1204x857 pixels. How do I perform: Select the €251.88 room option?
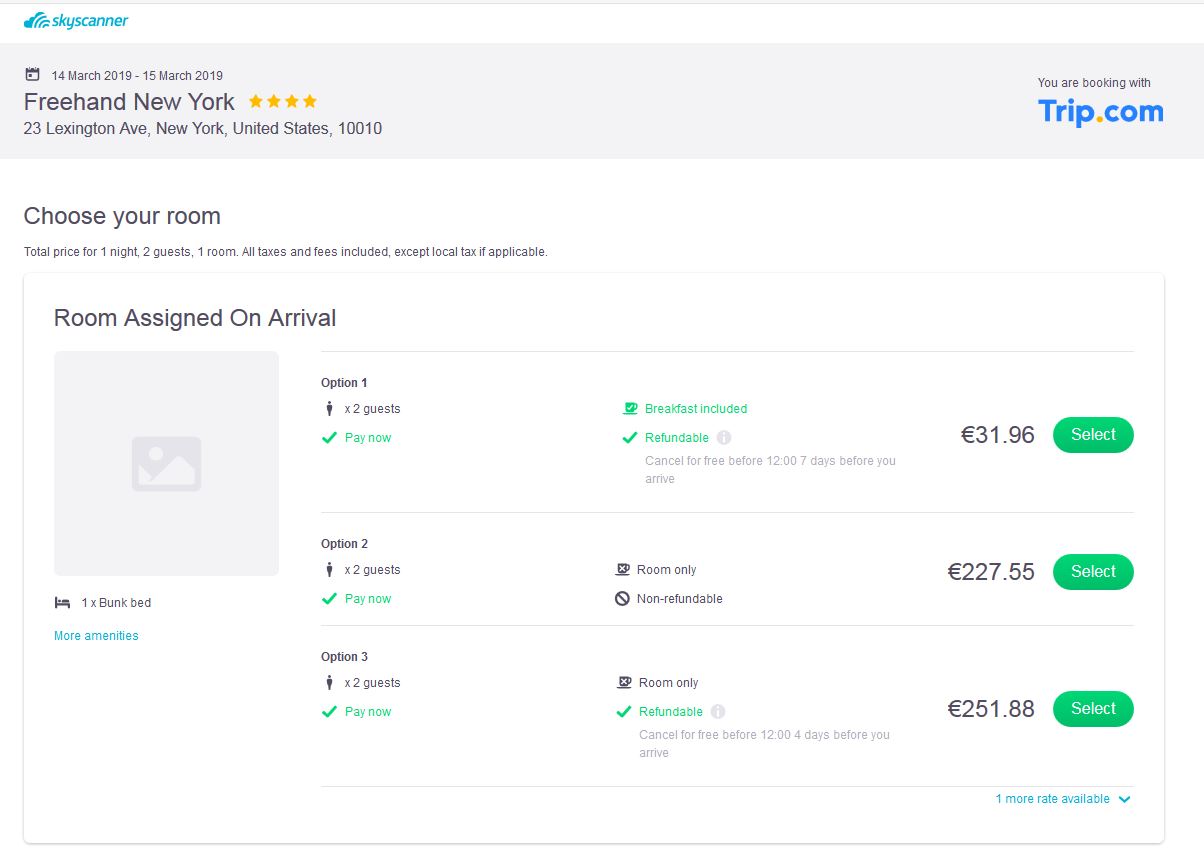(x=1093, y=709)
